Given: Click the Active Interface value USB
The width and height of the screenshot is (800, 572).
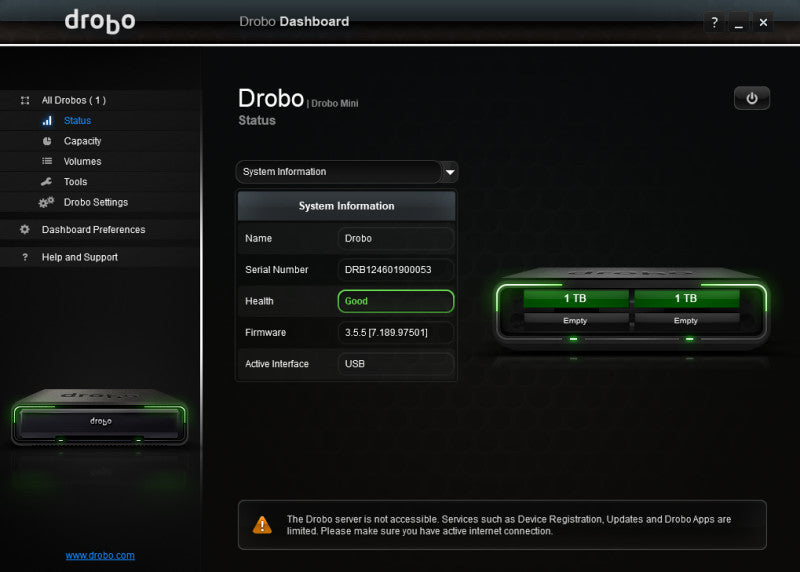Looking at the screenshot, I should [x=396, y=364].
